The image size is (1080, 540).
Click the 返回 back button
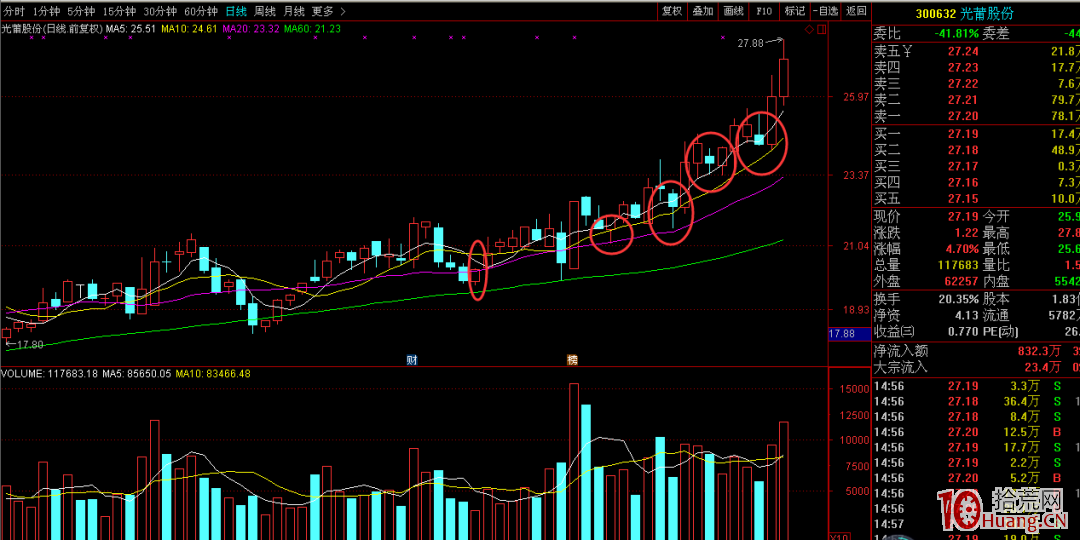coord(856,10)
